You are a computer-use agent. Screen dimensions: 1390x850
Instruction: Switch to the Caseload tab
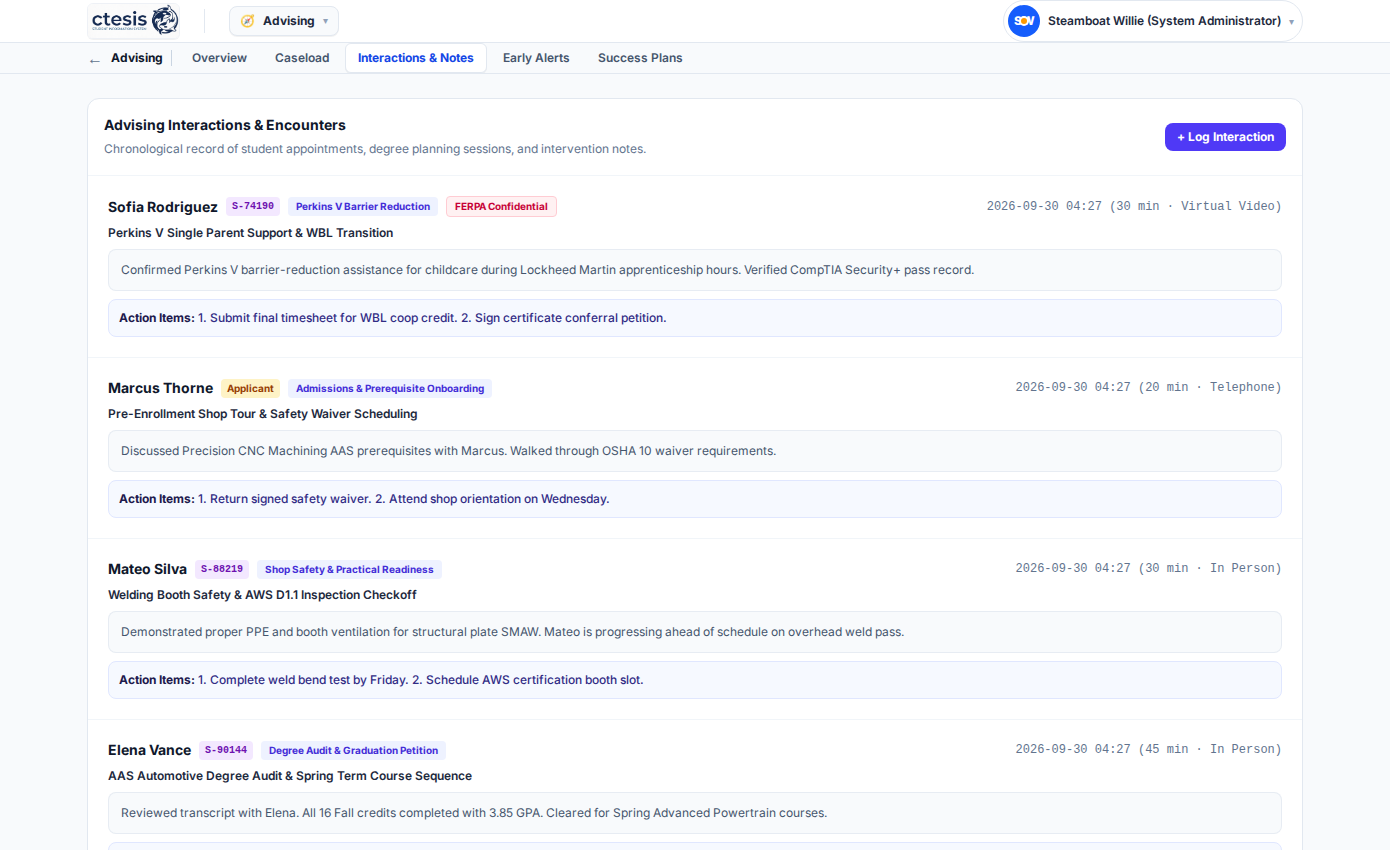coord(302,58)
